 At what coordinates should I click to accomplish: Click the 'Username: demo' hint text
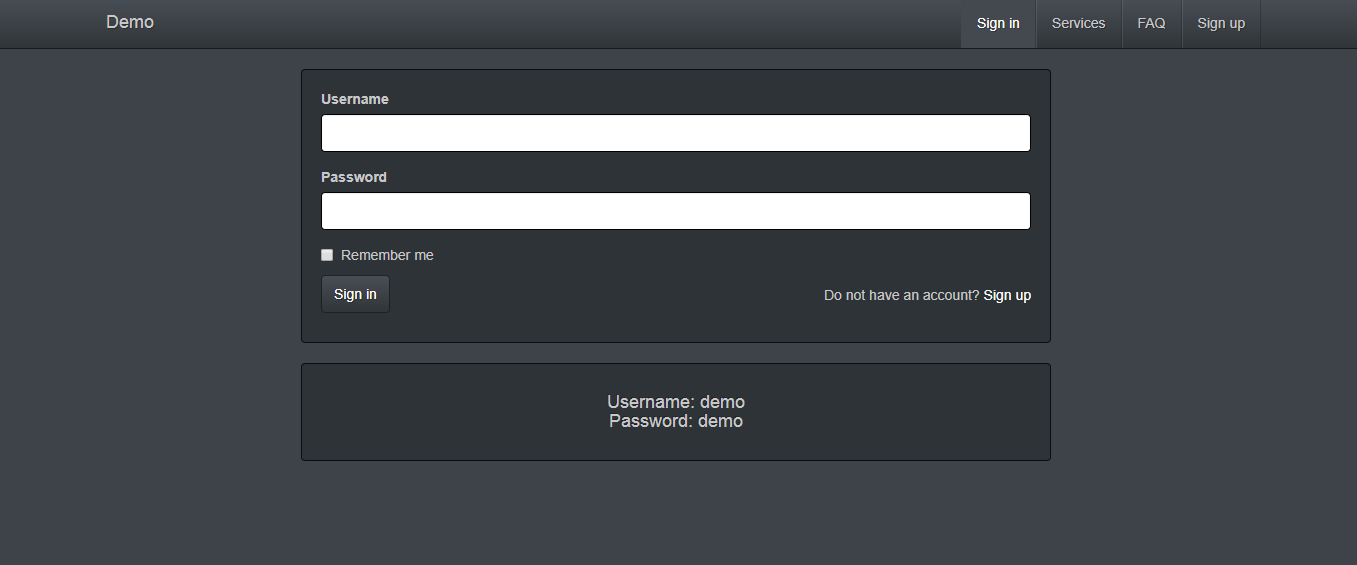click(676, 402)
